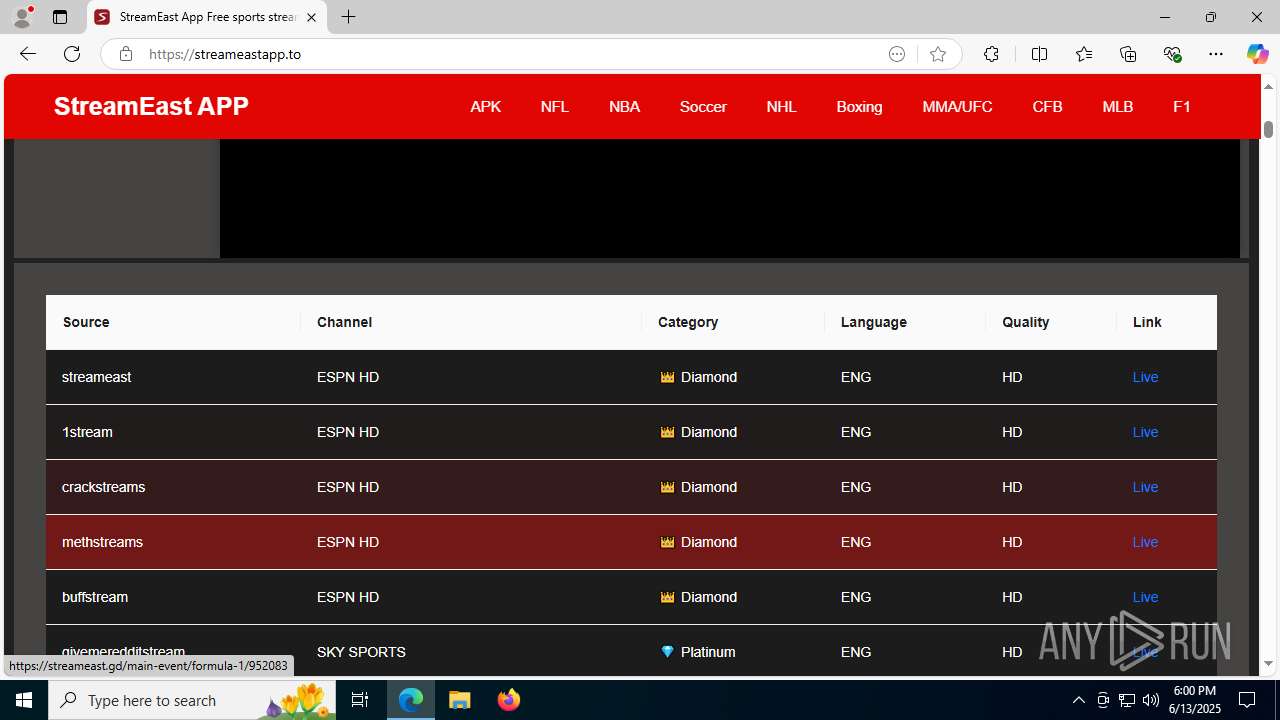
Task: Open the browser profile icon
Action: 22,17
